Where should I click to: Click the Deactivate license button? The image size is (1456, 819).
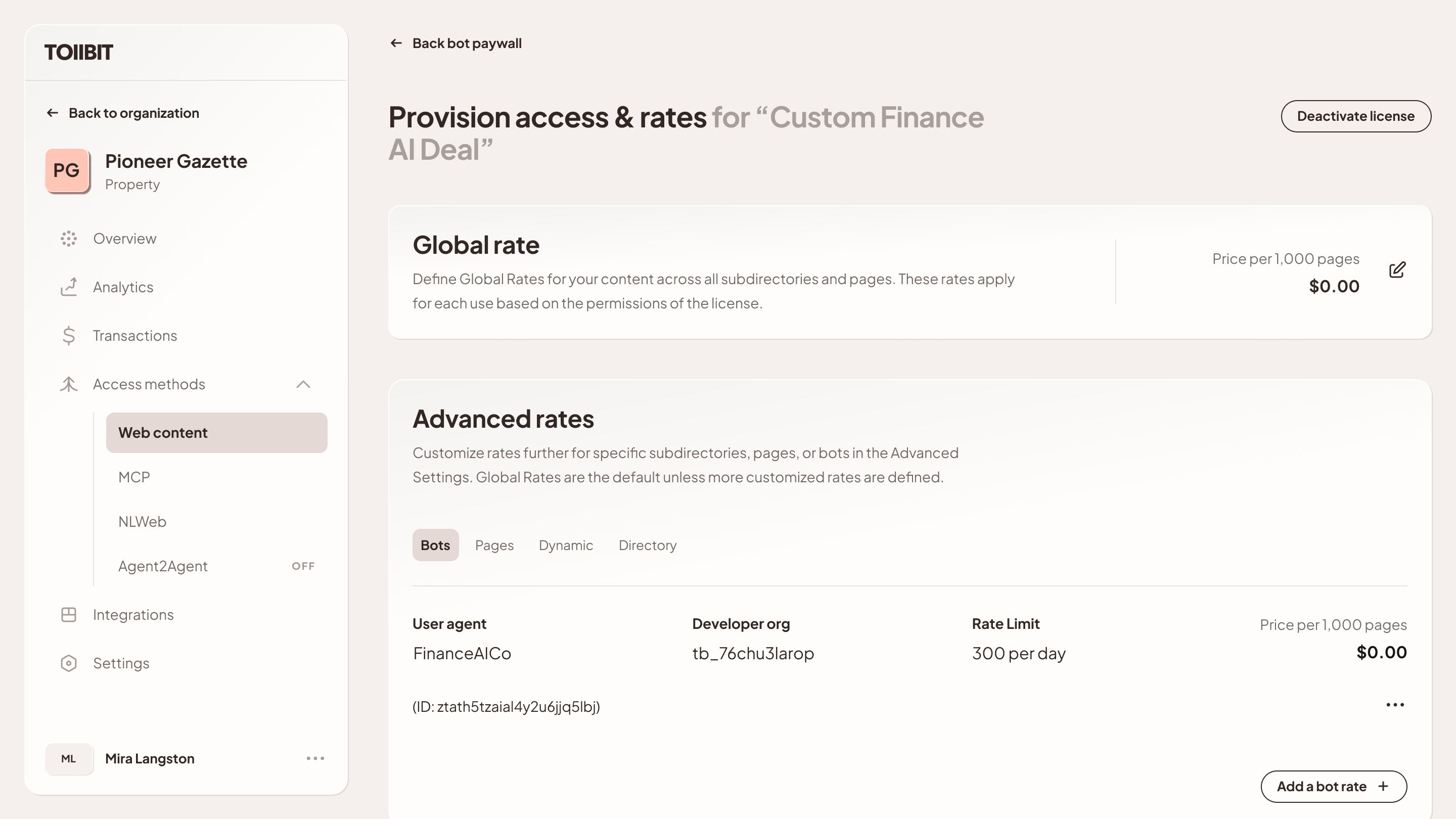[x=1355, y=116]
